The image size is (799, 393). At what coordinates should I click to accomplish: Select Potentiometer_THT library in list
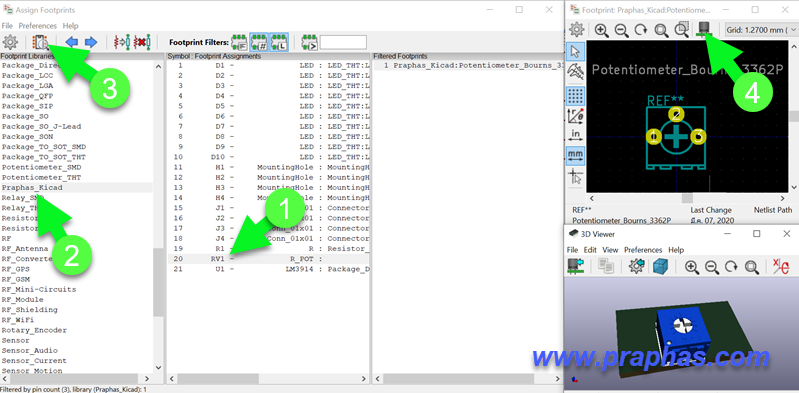tap(41, 177)
